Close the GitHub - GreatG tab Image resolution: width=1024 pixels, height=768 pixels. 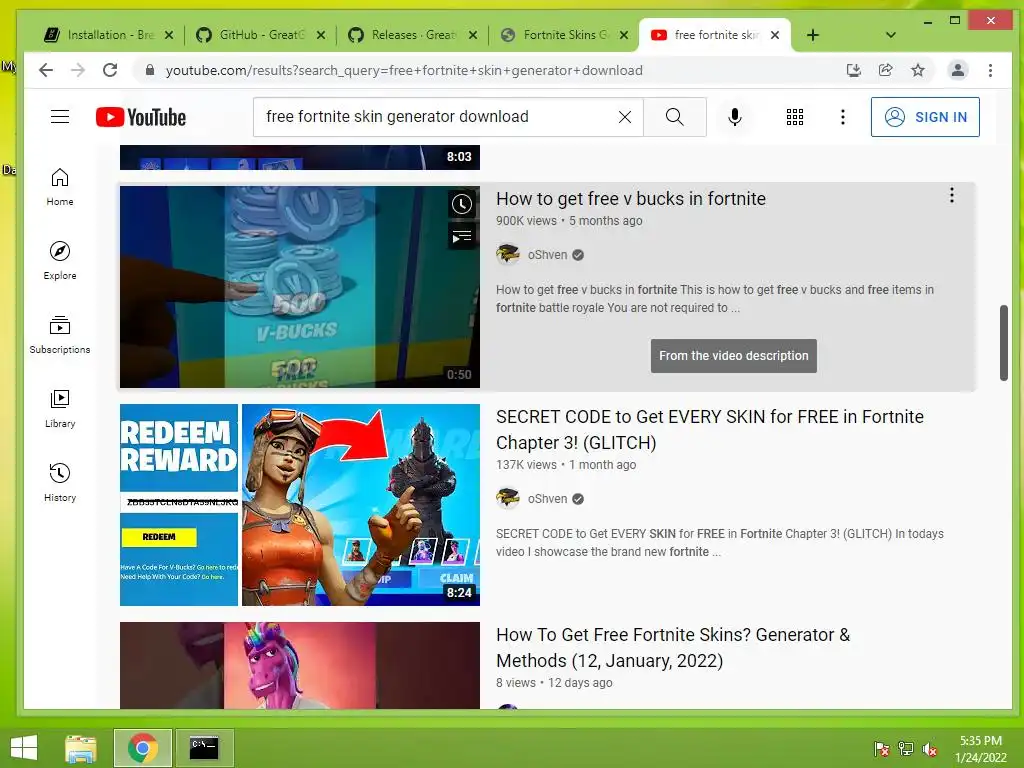321,35
